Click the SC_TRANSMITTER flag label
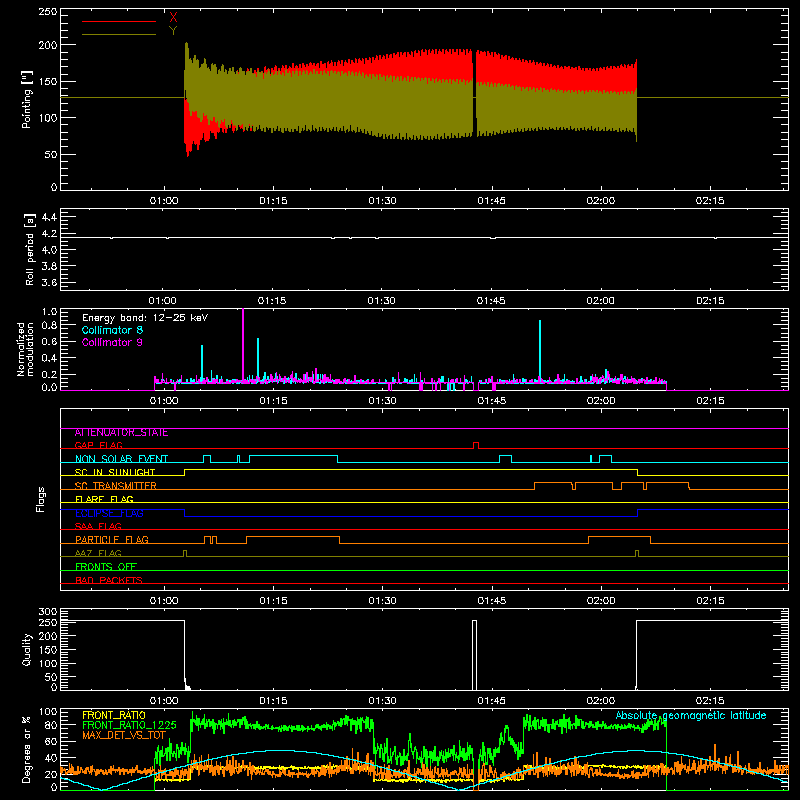Viewport: 800px width, 800px height. click(116, 486)
